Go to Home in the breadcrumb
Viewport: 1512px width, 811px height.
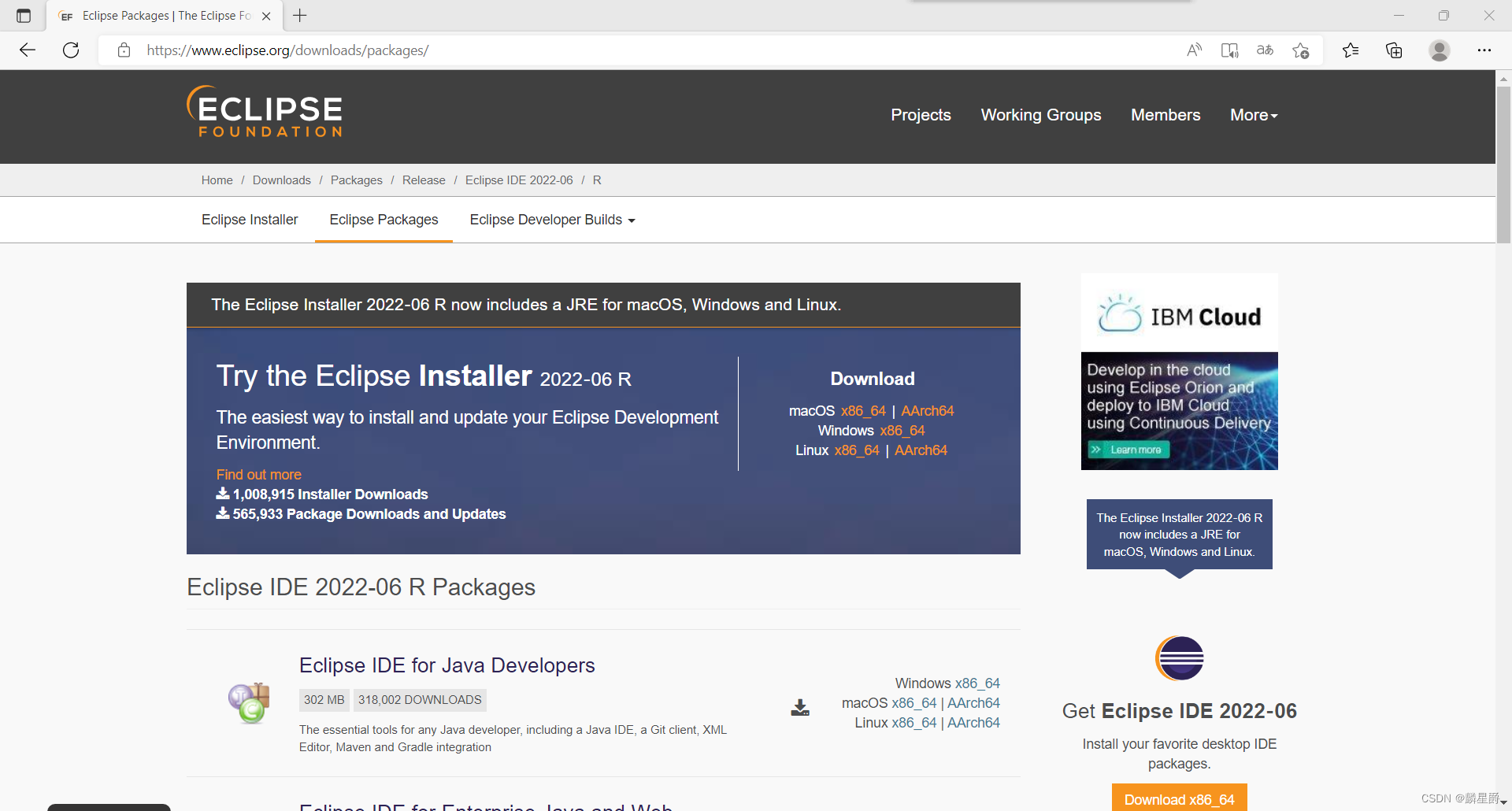point(217,180)
